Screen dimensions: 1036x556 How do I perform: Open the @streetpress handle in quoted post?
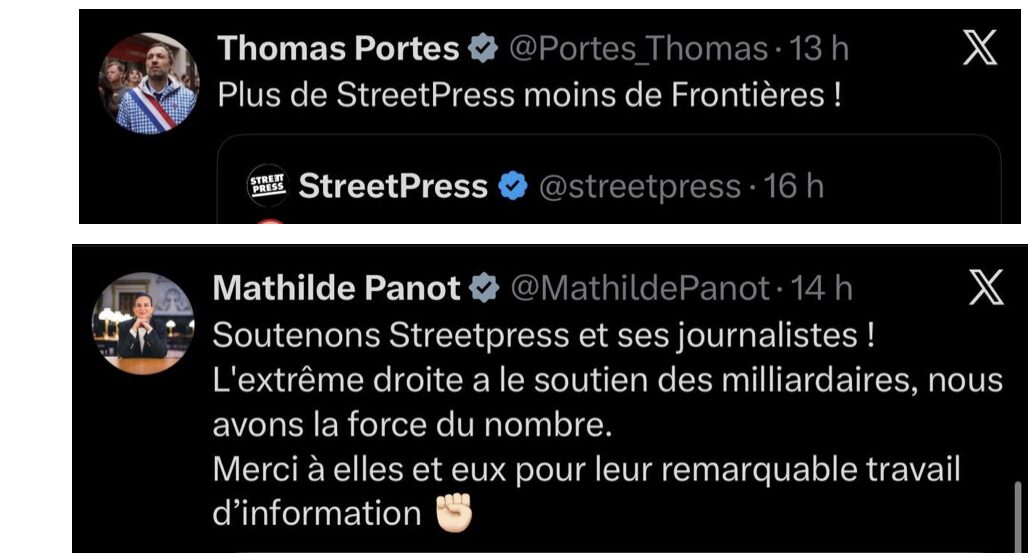pyautogui.click(x=640, y=186)
